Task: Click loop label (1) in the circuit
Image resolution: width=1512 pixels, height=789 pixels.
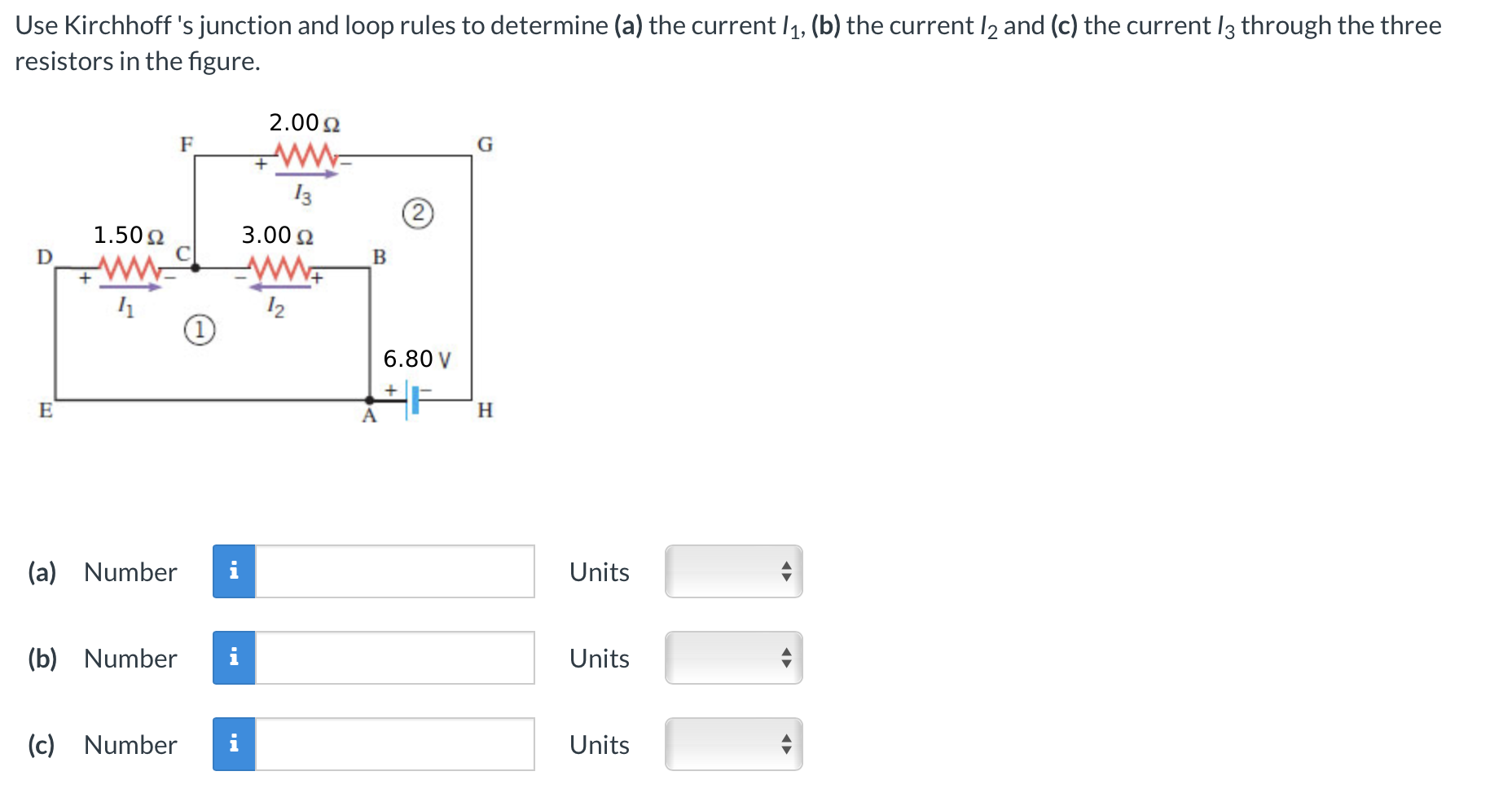Action: [x=200, y=330]
